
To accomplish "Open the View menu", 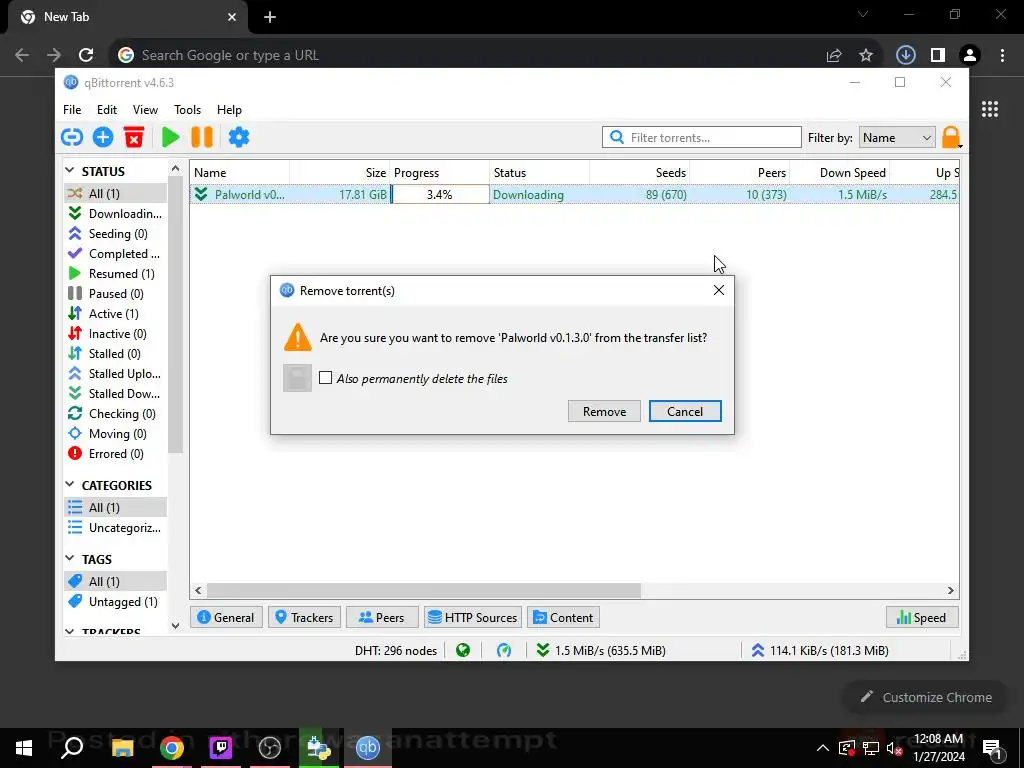I will coord(145,110).
